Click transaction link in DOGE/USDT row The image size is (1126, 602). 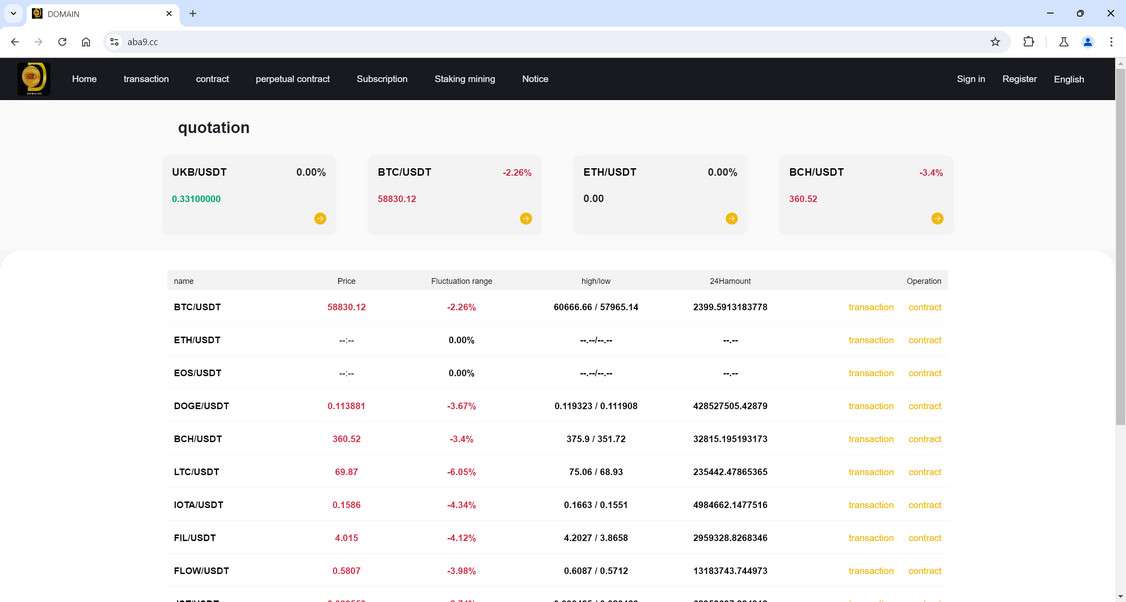[x=870, y=406]
